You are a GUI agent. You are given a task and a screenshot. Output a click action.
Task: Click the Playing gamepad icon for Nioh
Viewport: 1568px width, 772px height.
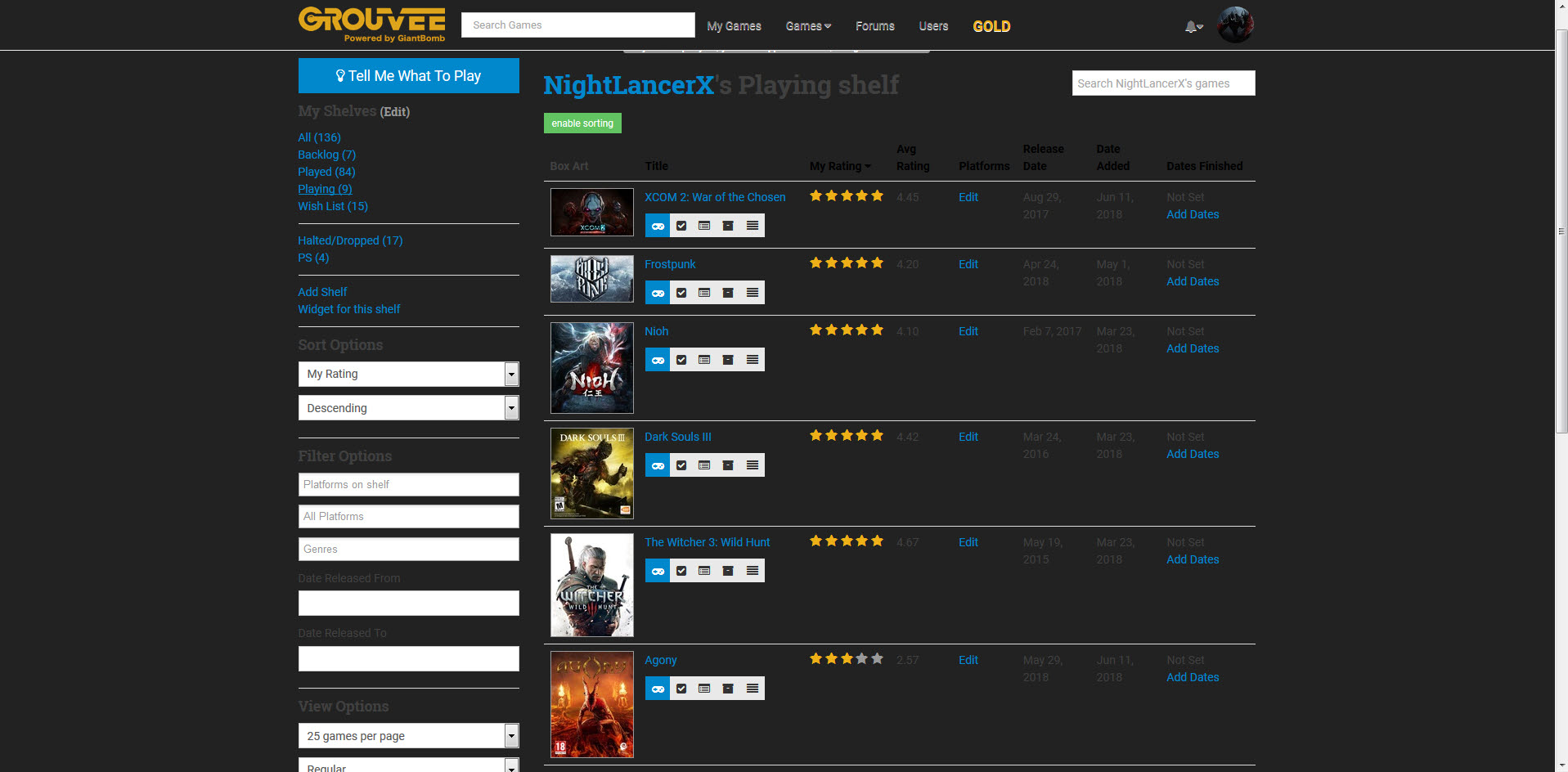(658, 360)
